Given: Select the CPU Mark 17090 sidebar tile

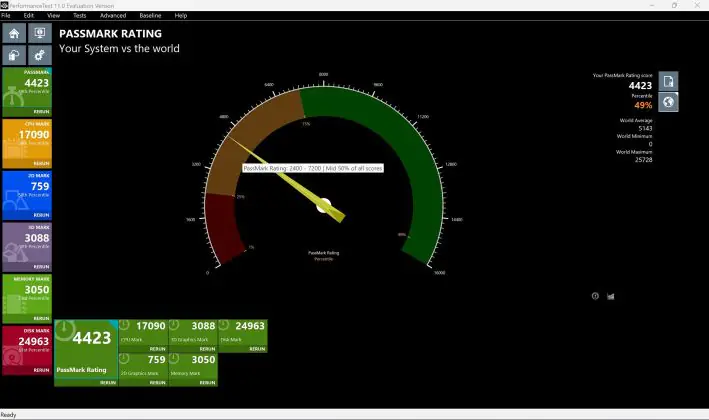Looking at the screenshot, I should coord(27,144).
